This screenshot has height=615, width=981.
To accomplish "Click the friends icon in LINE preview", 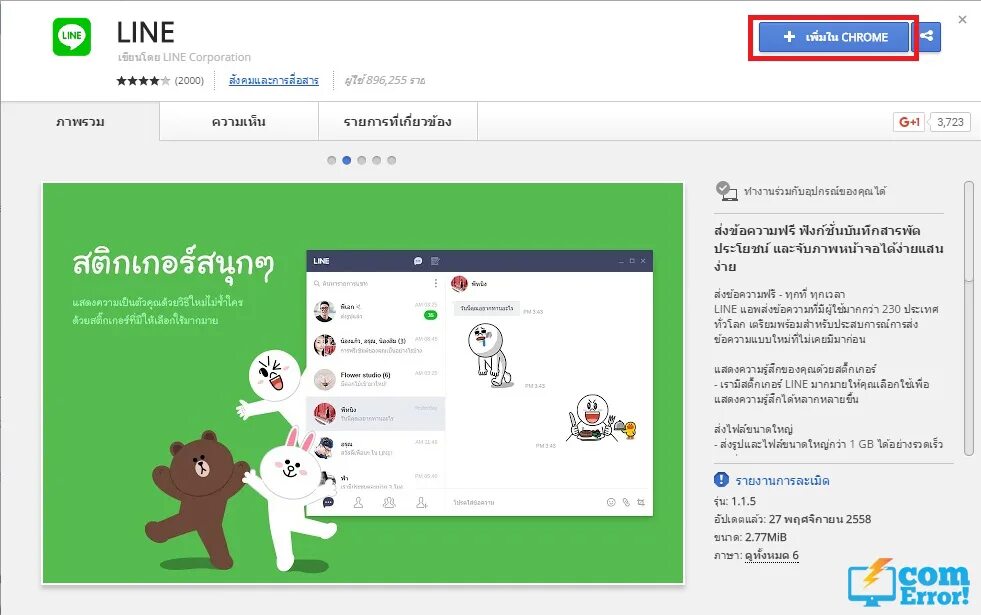I will point(358,502).
